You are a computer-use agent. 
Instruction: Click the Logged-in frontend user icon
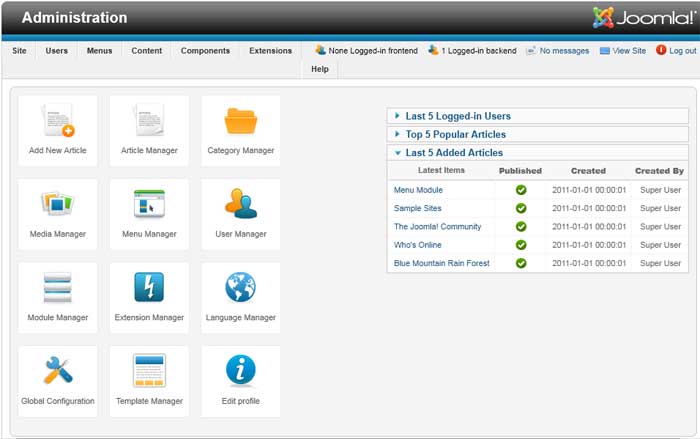[x=321, y=50]
